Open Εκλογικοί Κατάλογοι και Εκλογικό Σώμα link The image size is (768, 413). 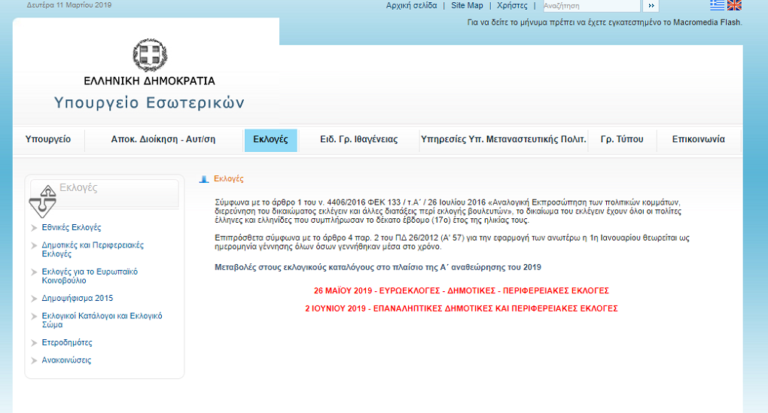[102, 320]
